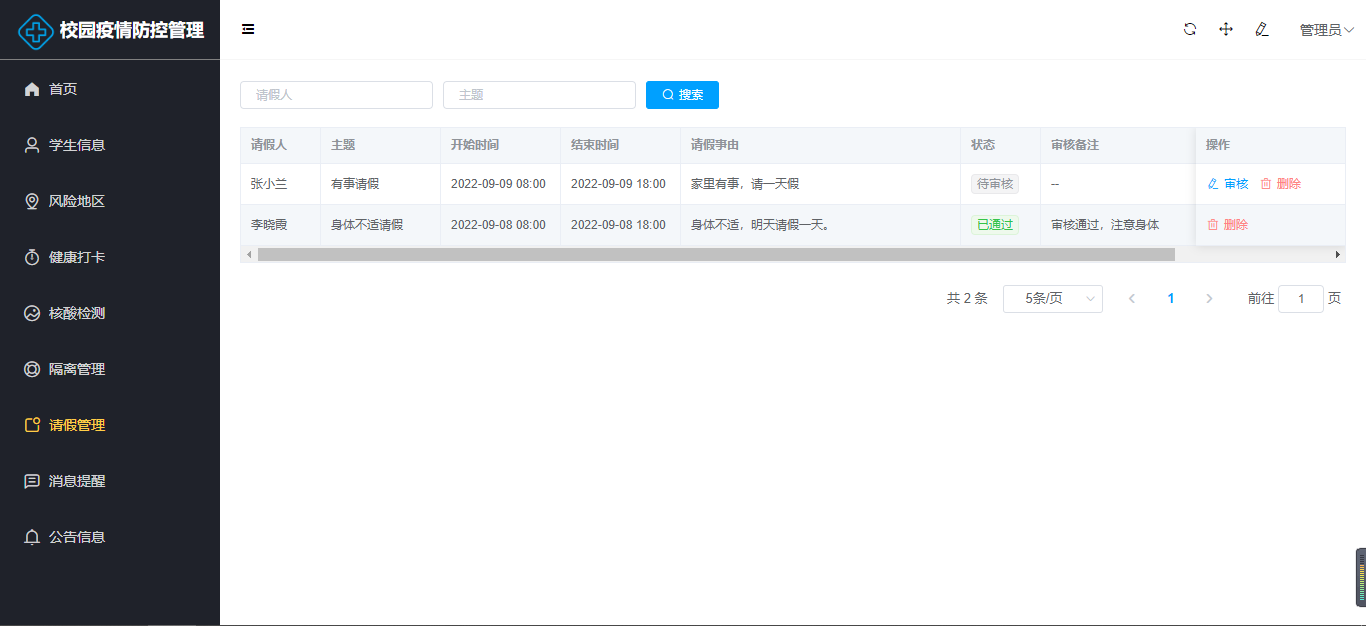1366x626 pixels.
Task: Open 健康打卡 health check-in page
Action: click(x=77, y=257)
